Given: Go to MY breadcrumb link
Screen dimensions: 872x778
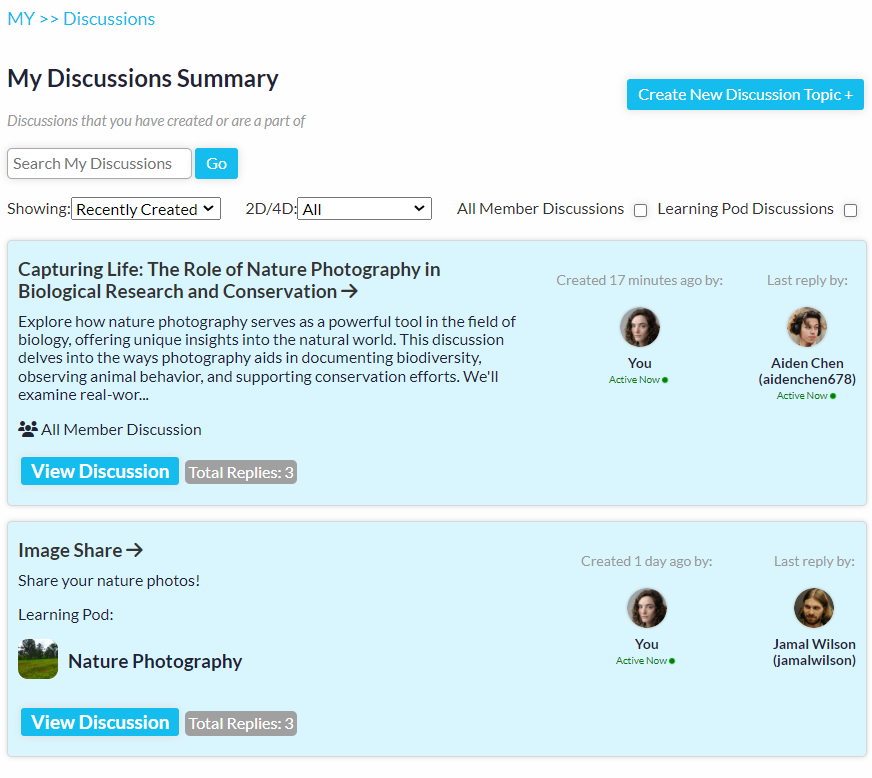Looking at the screenshot, I should [21, 19].
